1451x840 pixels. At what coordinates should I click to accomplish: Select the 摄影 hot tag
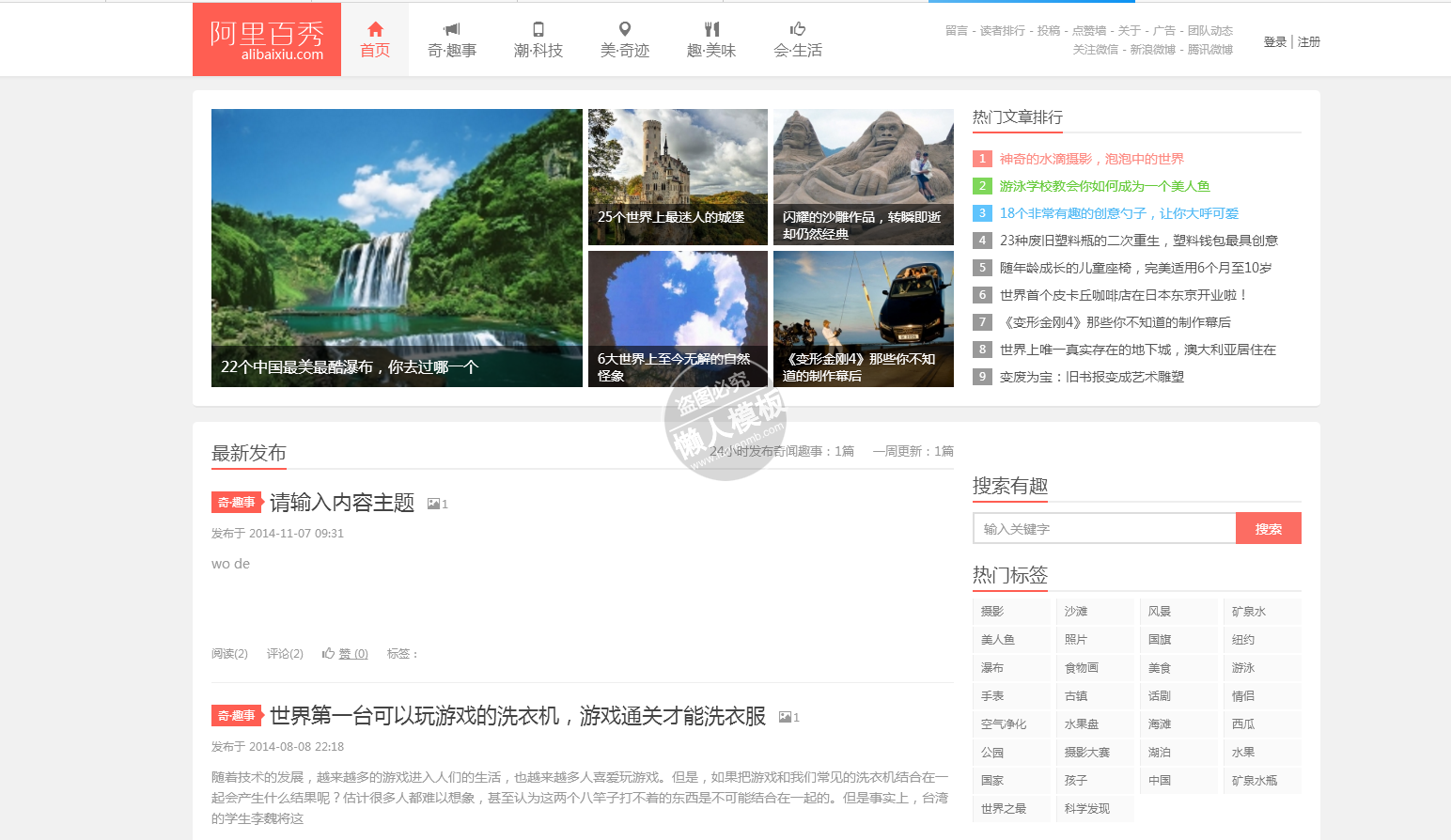[x=1012, y=612]
